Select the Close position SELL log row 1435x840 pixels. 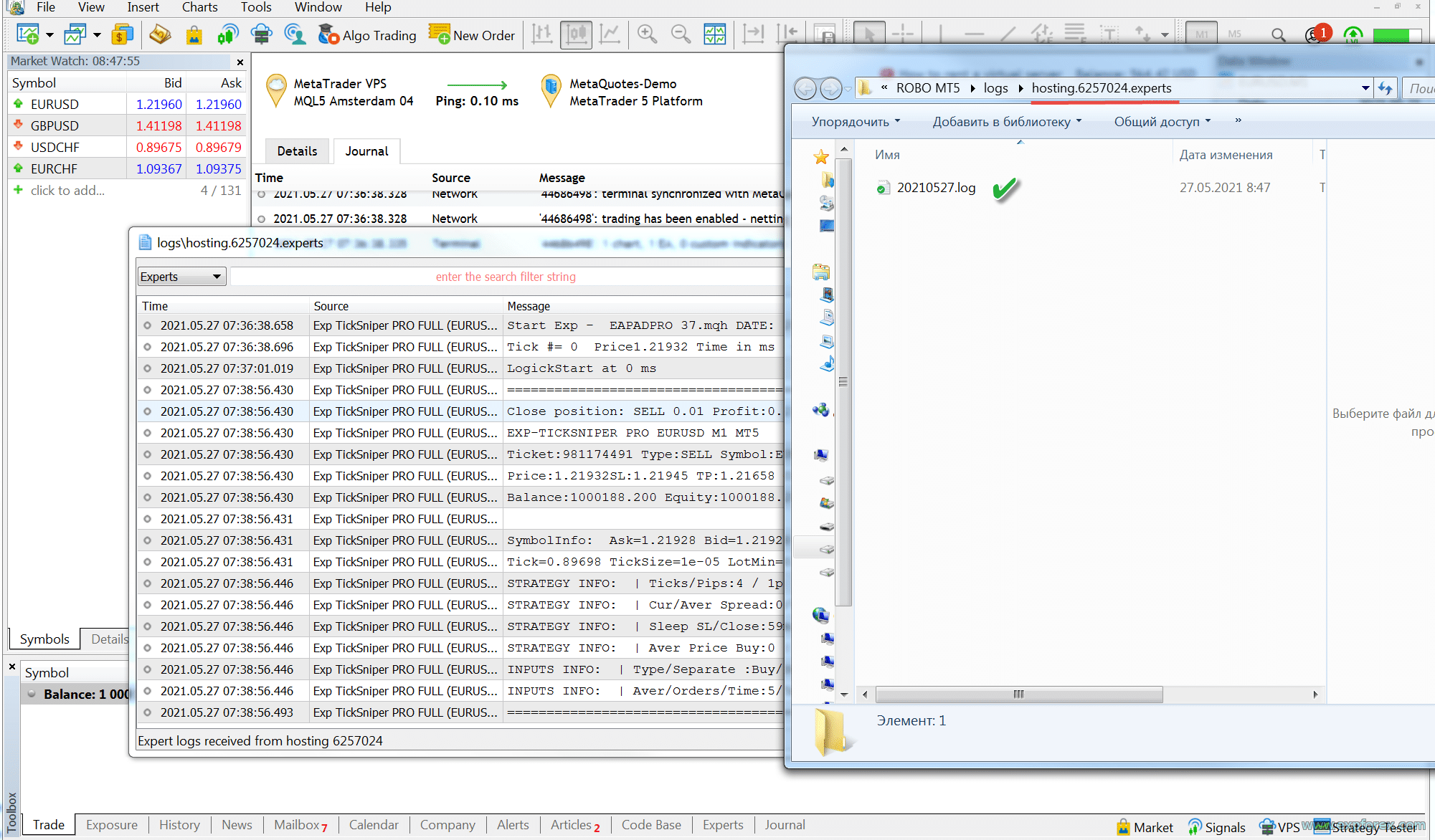(460, 411)
